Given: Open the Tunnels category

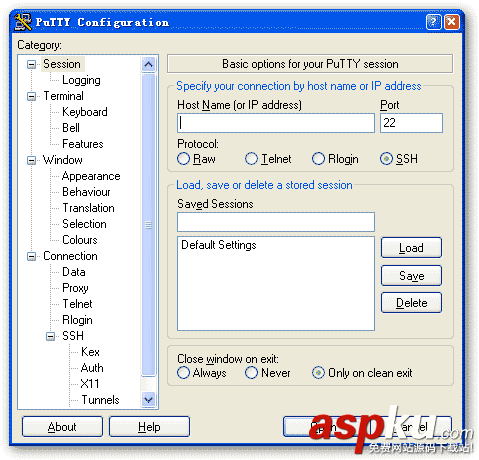Looking at the screenshot, I should tap(100, 400).
